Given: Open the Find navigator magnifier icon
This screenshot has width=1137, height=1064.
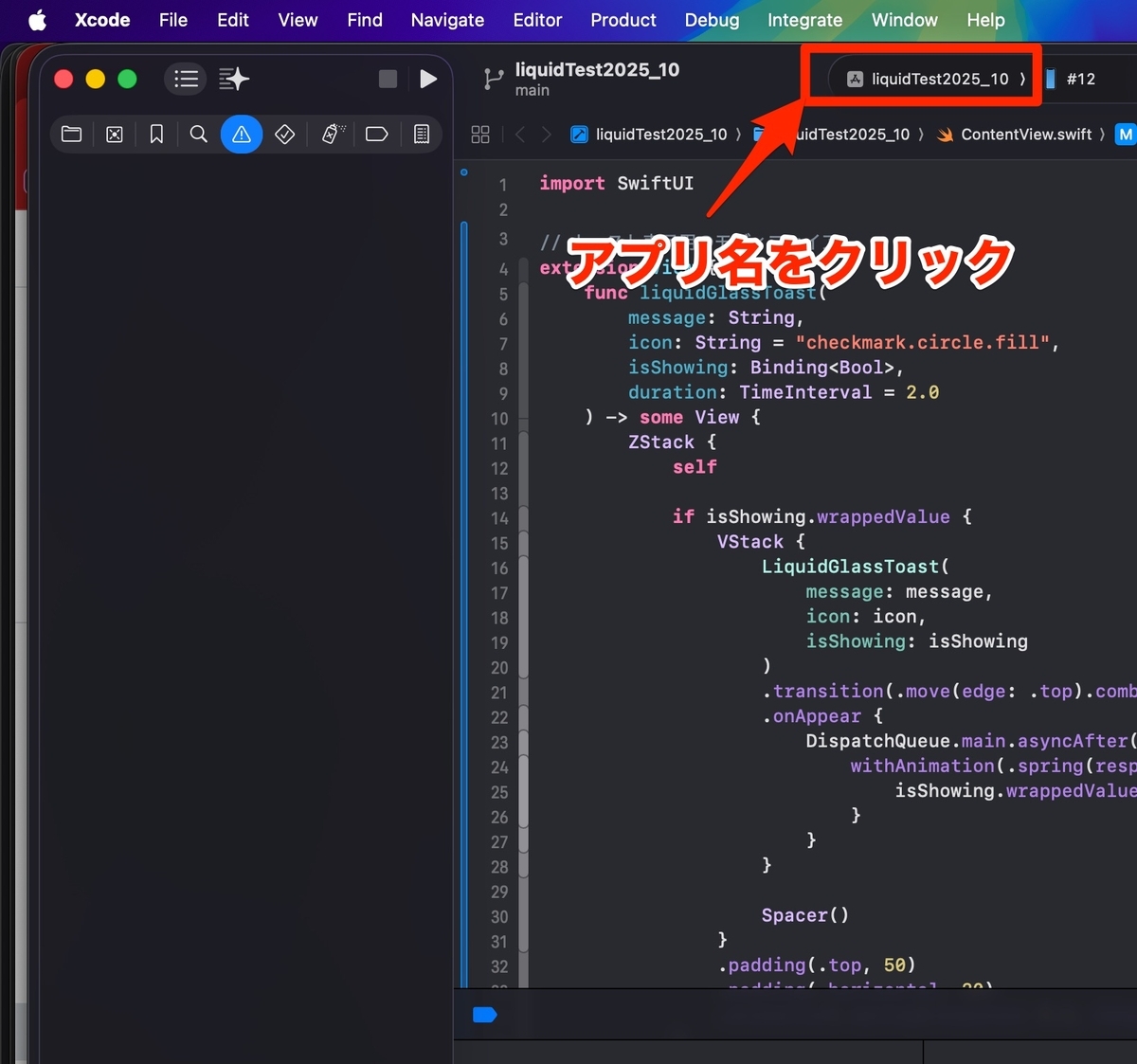Looking at the screenshot, I should tap(198, 135).
